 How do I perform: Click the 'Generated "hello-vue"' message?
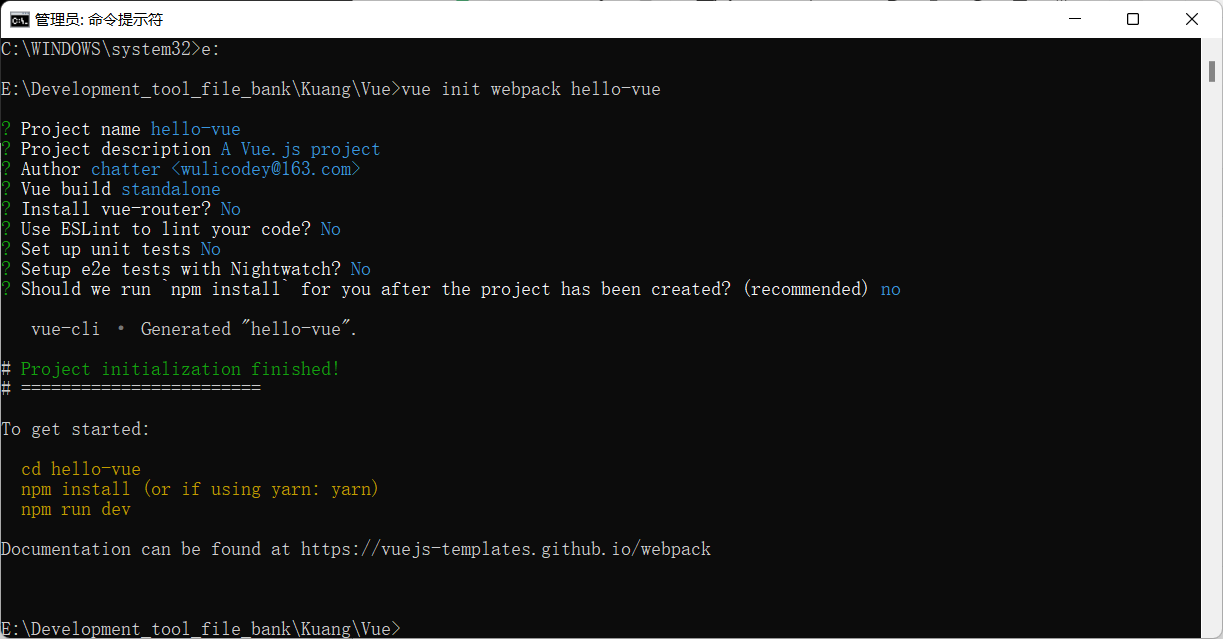tap(249, 329)
